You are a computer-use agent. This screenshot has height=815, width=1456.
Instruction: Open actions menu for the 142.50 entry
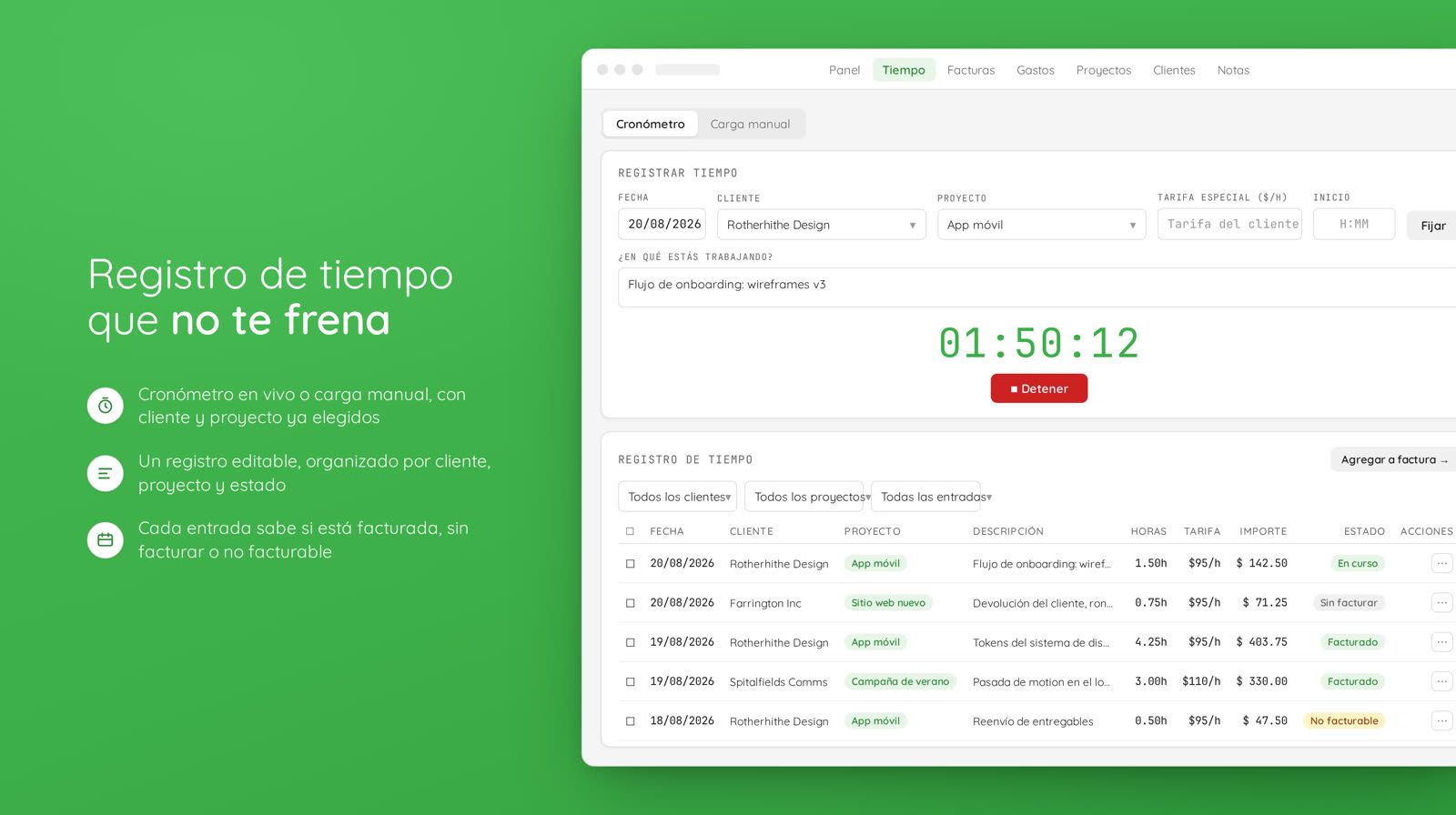point(1441,564)
